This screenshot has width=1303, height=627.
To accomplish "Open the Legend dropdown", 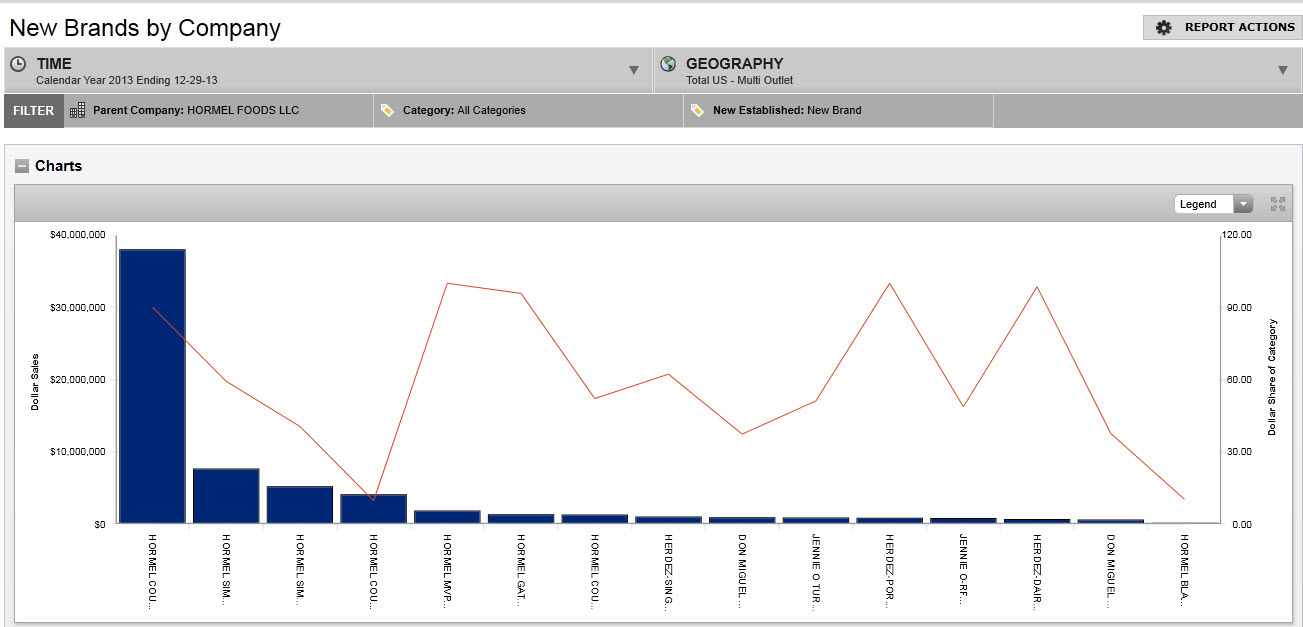I will tap(1213, 204).
